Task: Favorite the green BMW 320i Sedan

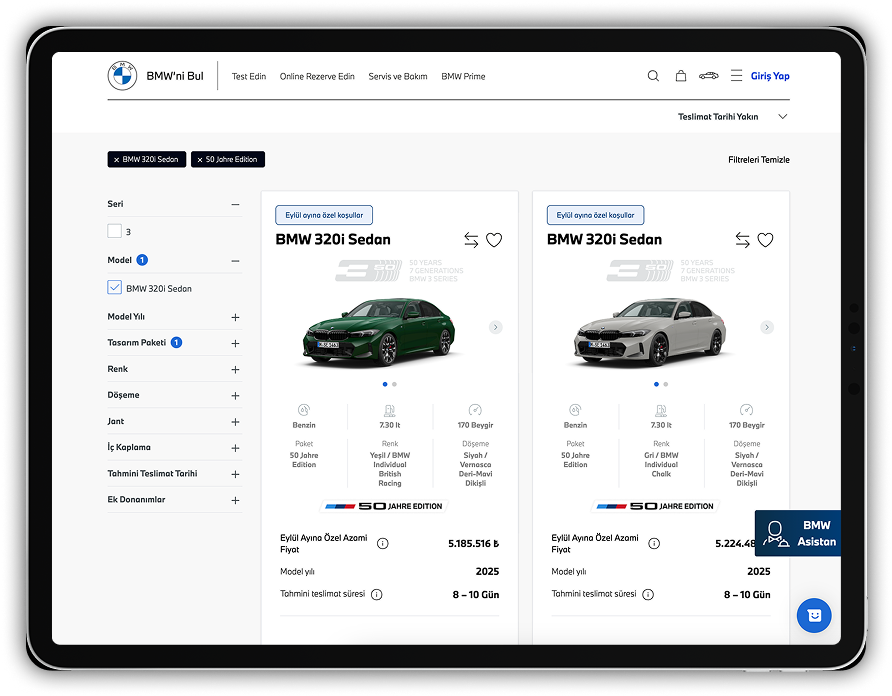Action: (x=495, y=240)
